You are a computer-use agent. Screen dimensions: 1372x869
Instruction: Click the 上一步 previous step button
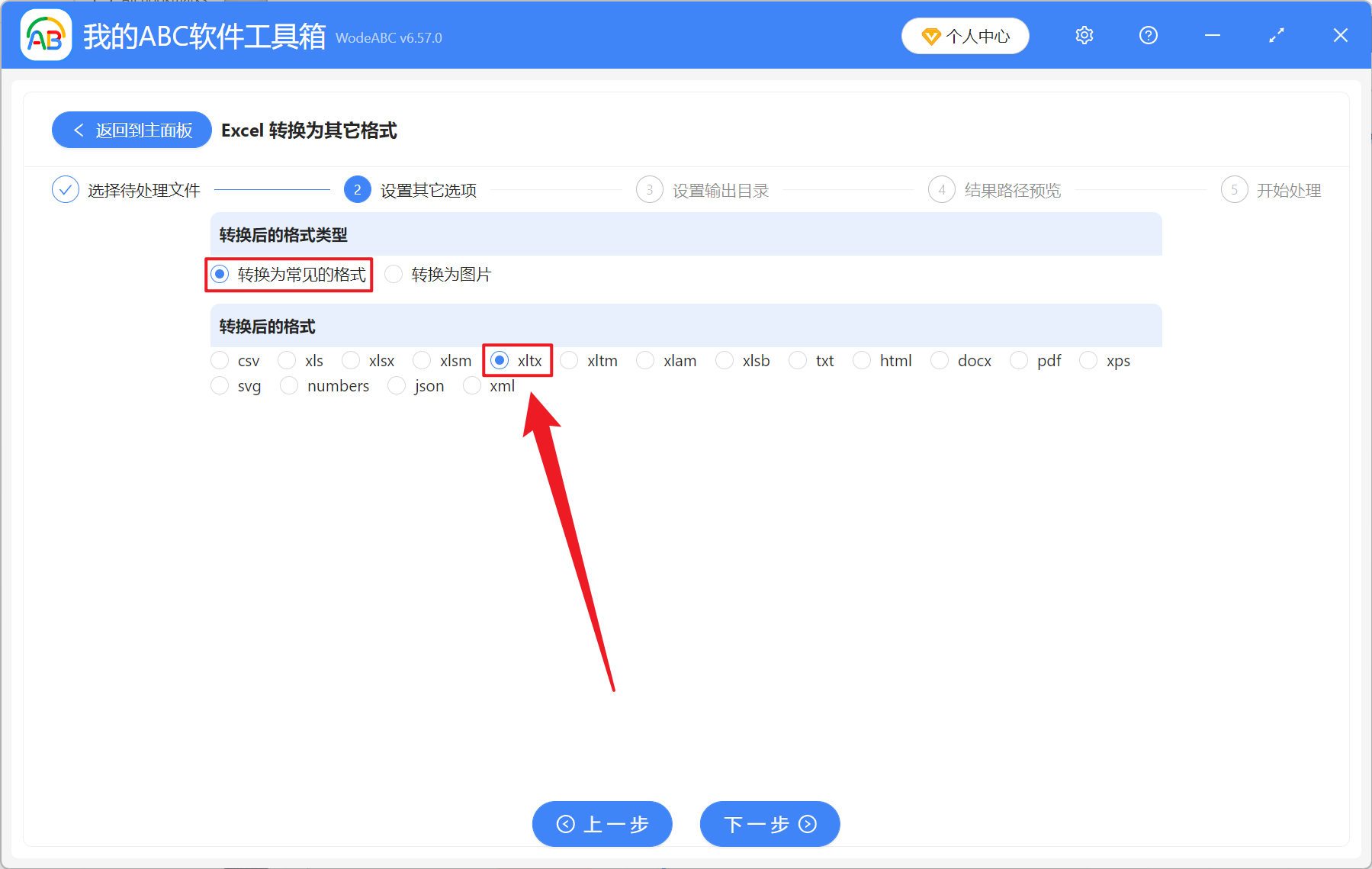(x=602, y=824)
